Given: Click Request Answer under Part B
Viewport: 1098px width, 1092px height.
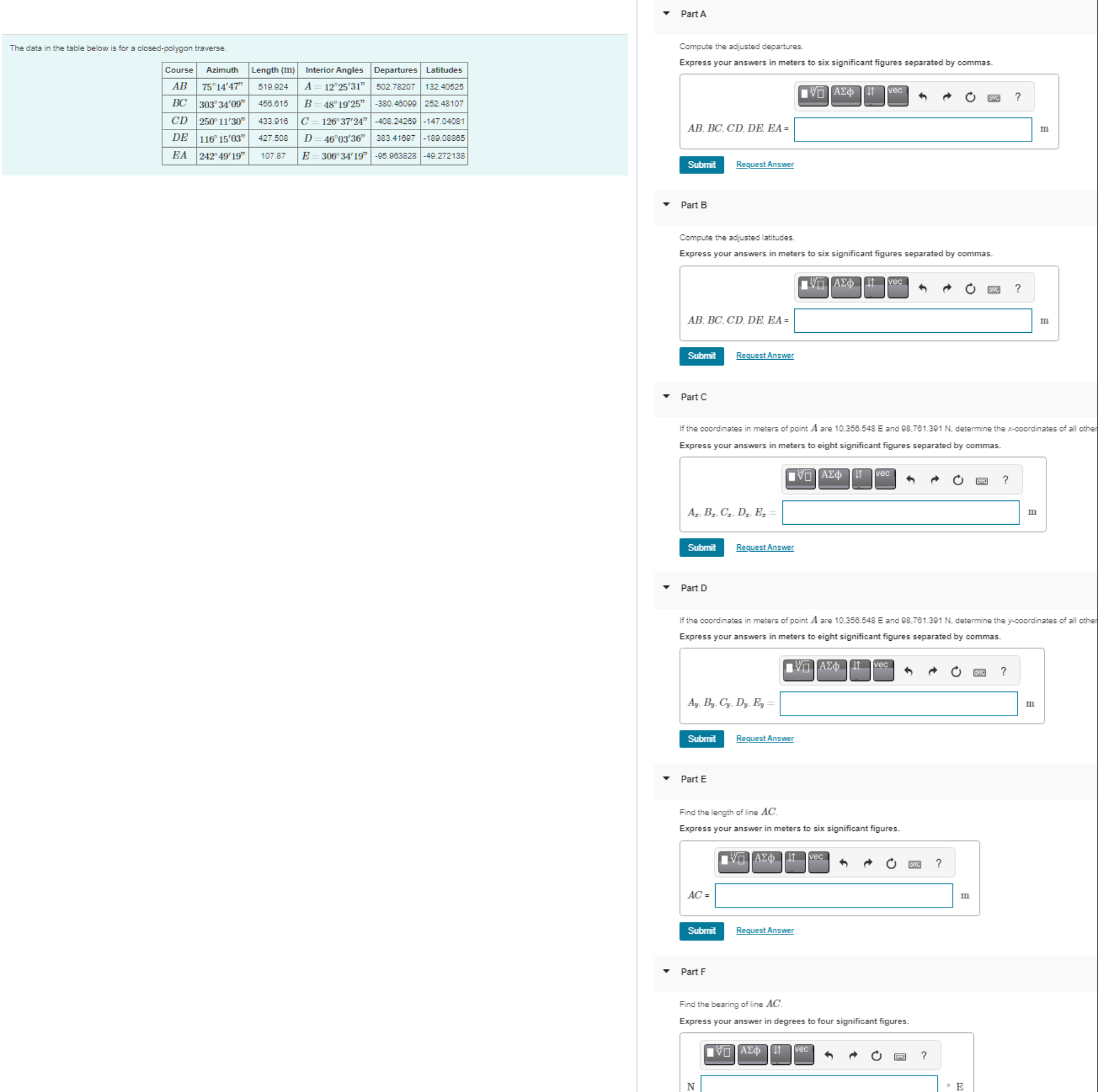Looking at the screenshot, I should 765,355.
